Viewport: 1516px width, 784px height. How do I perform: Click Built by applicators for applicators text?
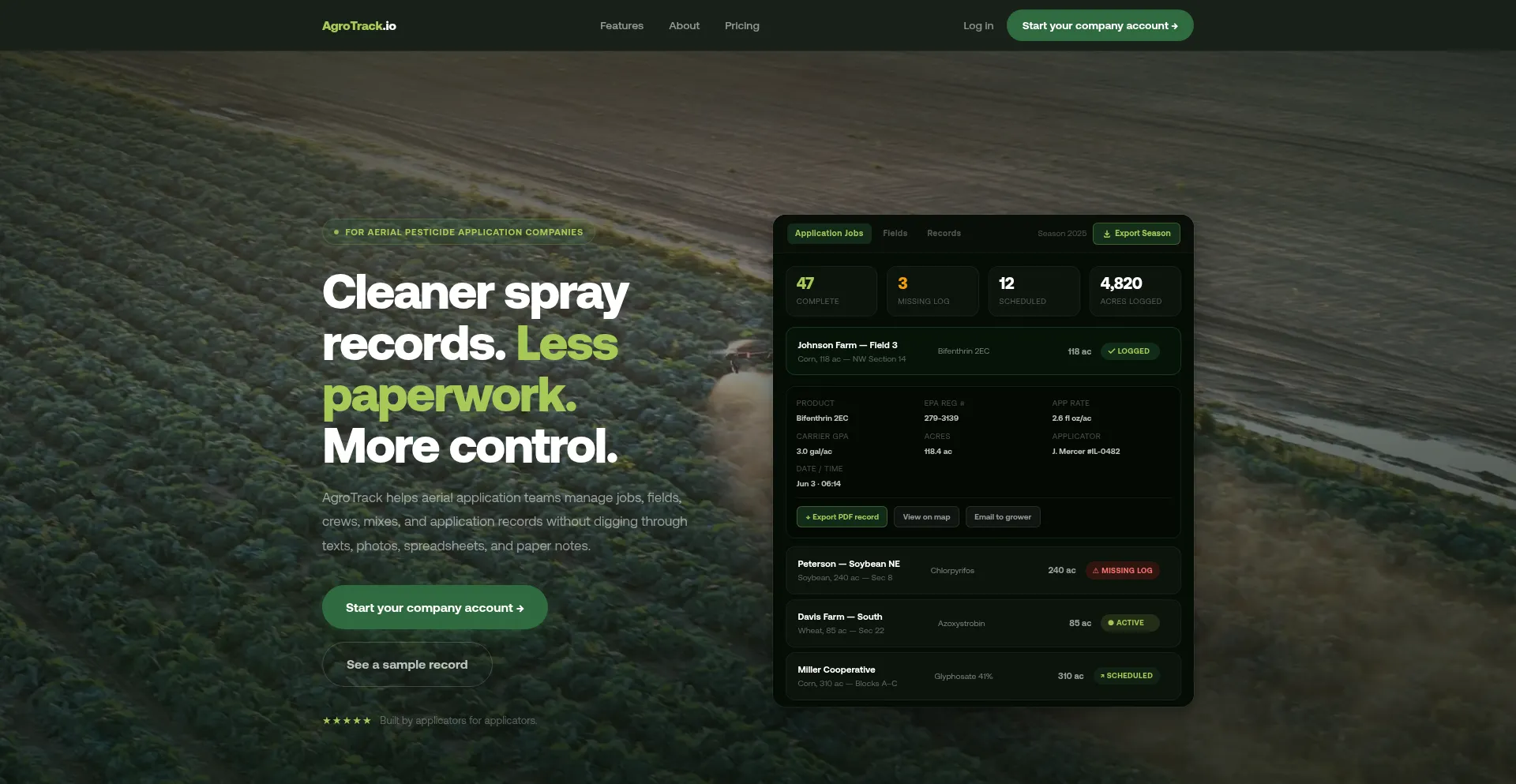tap(458, 721)
